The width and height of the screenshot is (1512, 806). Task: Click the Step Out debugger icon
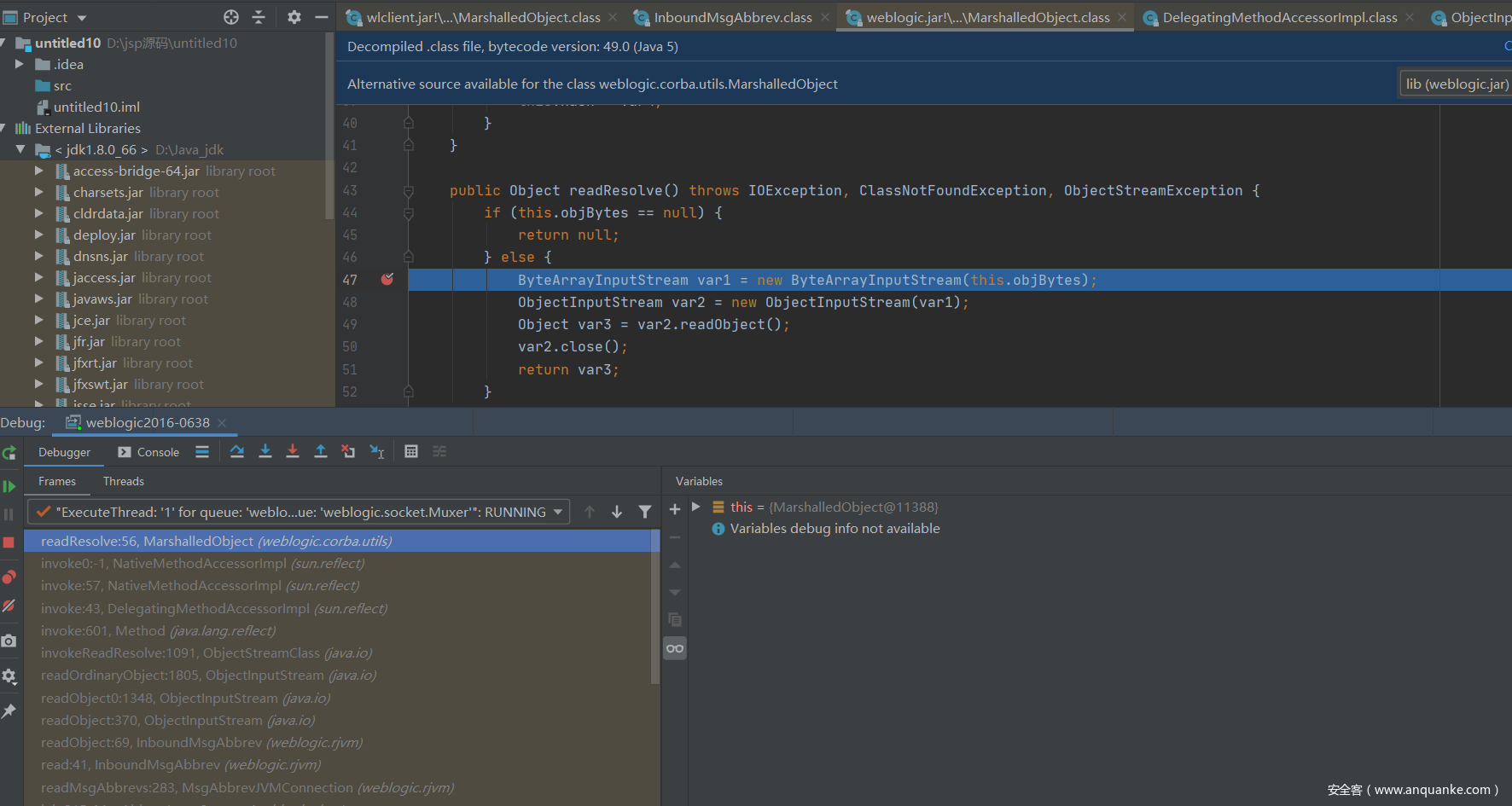(321, 452)
